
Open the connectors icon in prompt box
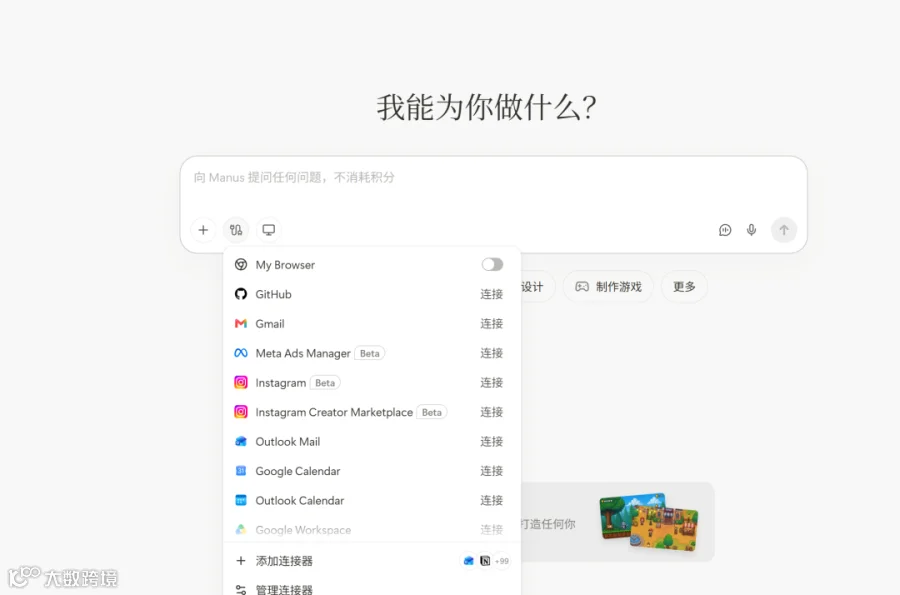[236, 230]
